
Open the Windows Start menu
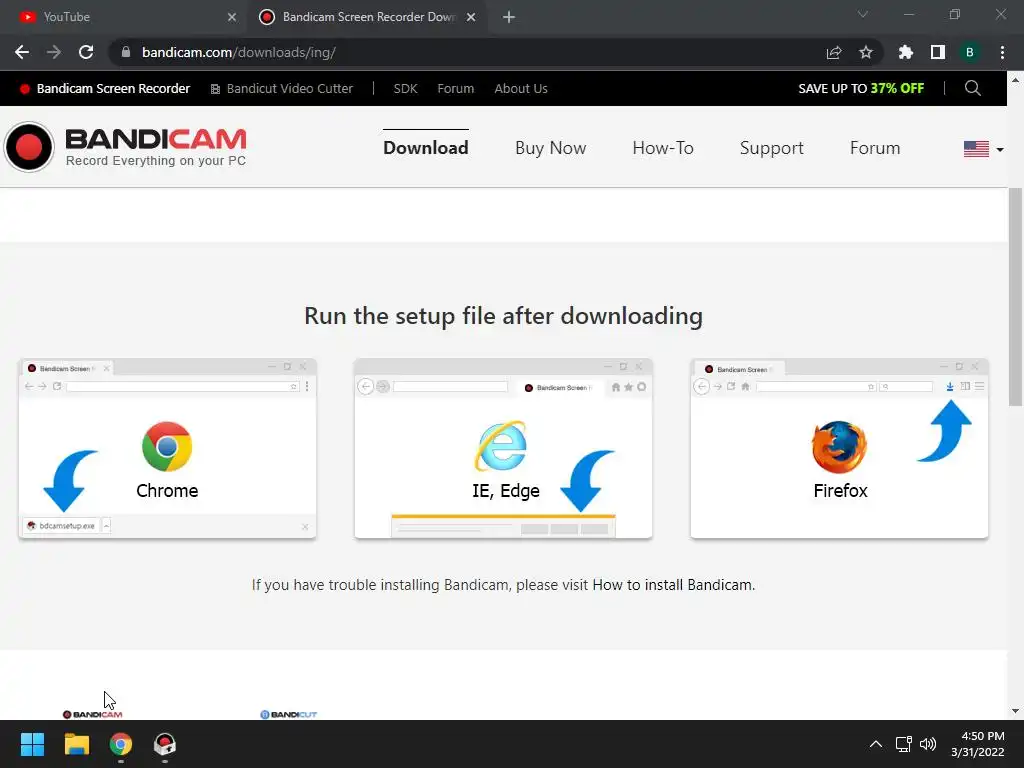pyautogui.click(x=32, y=744)
